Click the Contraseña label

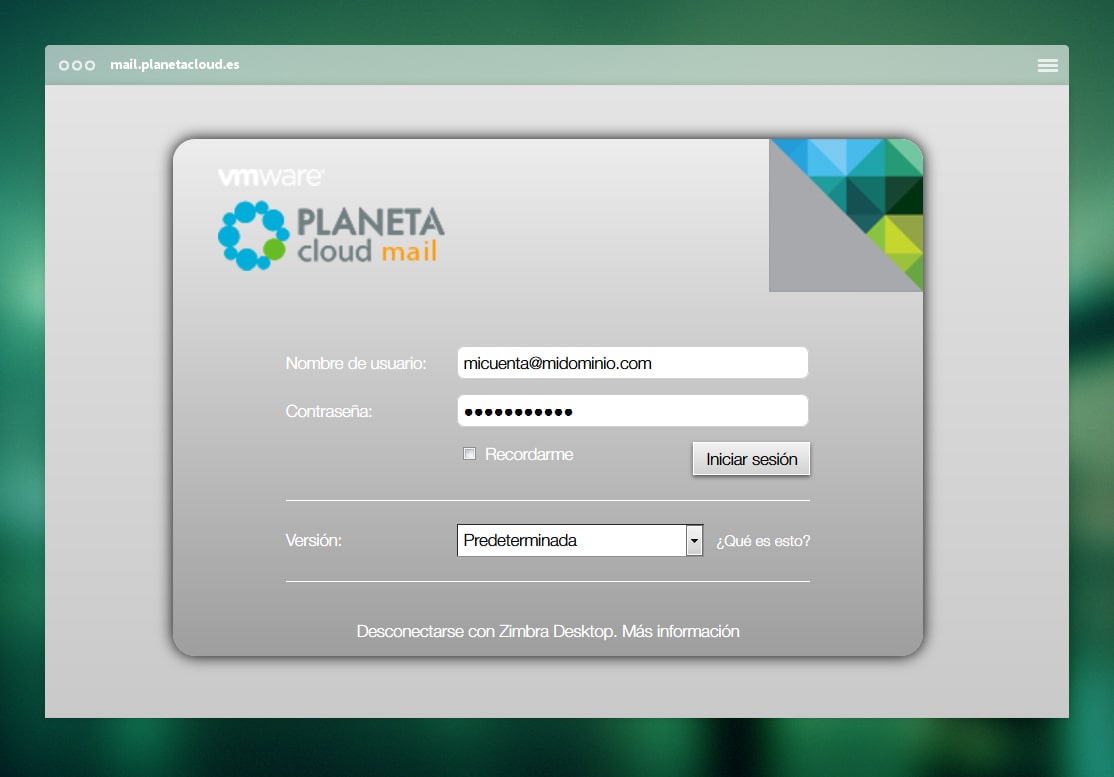click(x=328, y=412)
